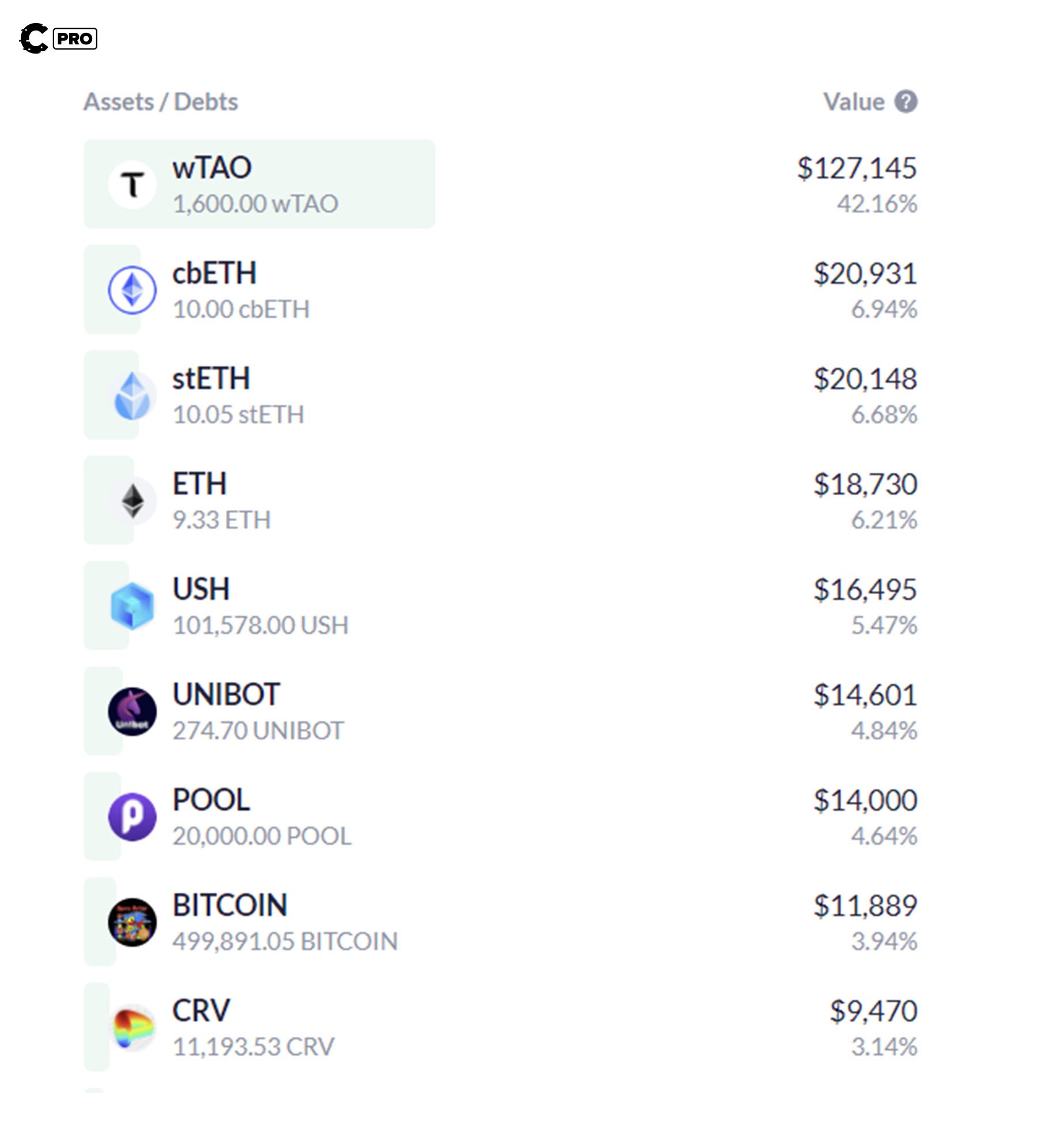This screenshot has width=1037, height=1148.
Task: Click the logo at top left
Action: 33,39
